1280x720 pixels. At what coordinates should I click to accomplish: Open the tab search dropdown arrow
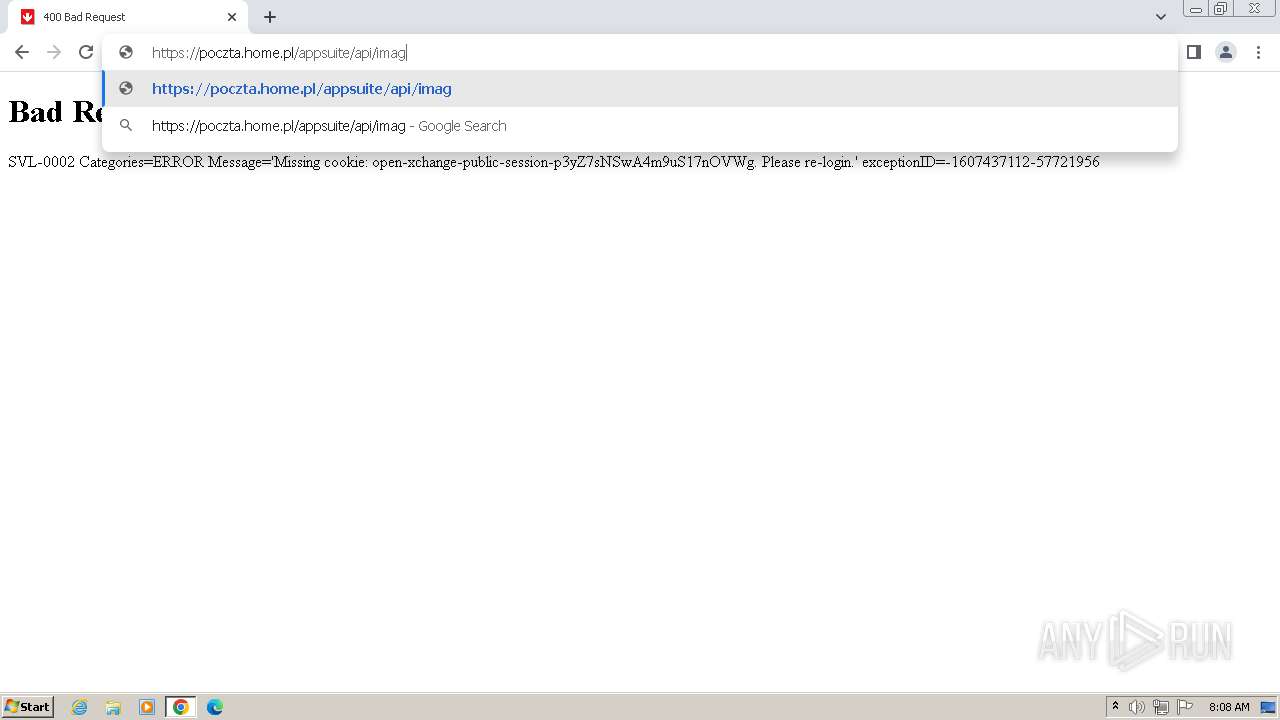[1161, 17]
